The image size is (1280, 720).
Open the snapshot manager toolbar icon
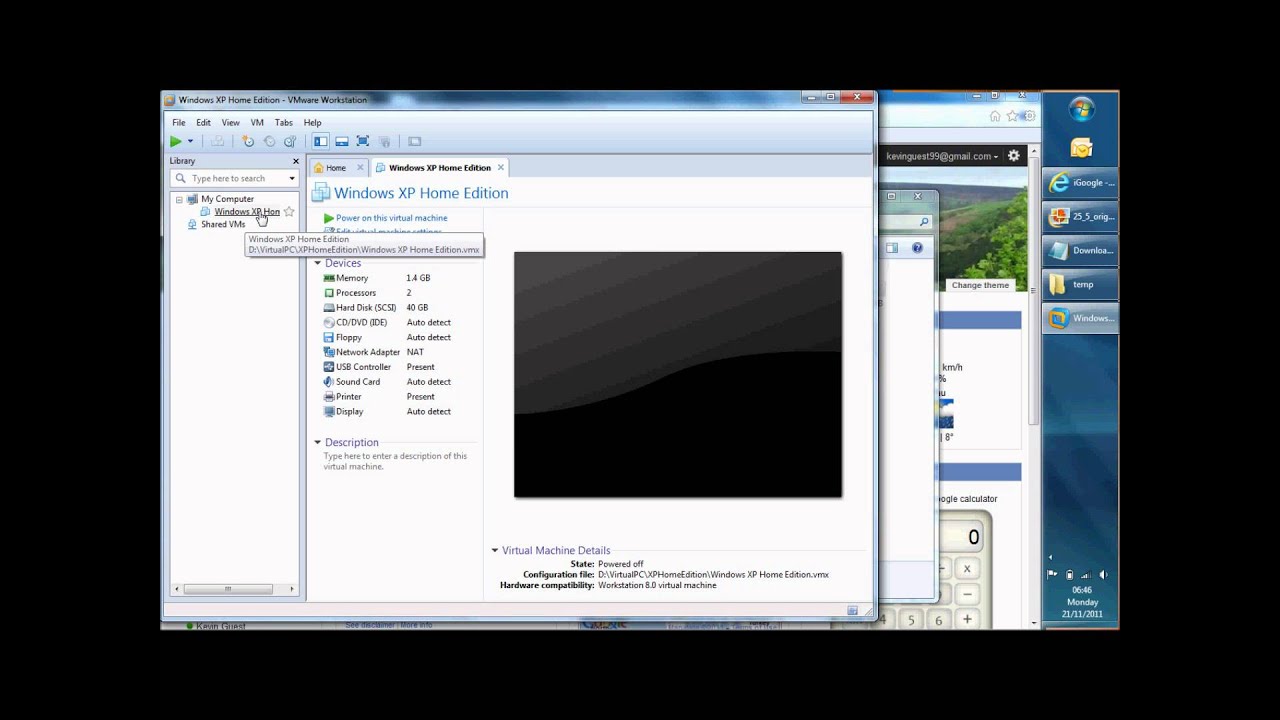click(290, 141)
